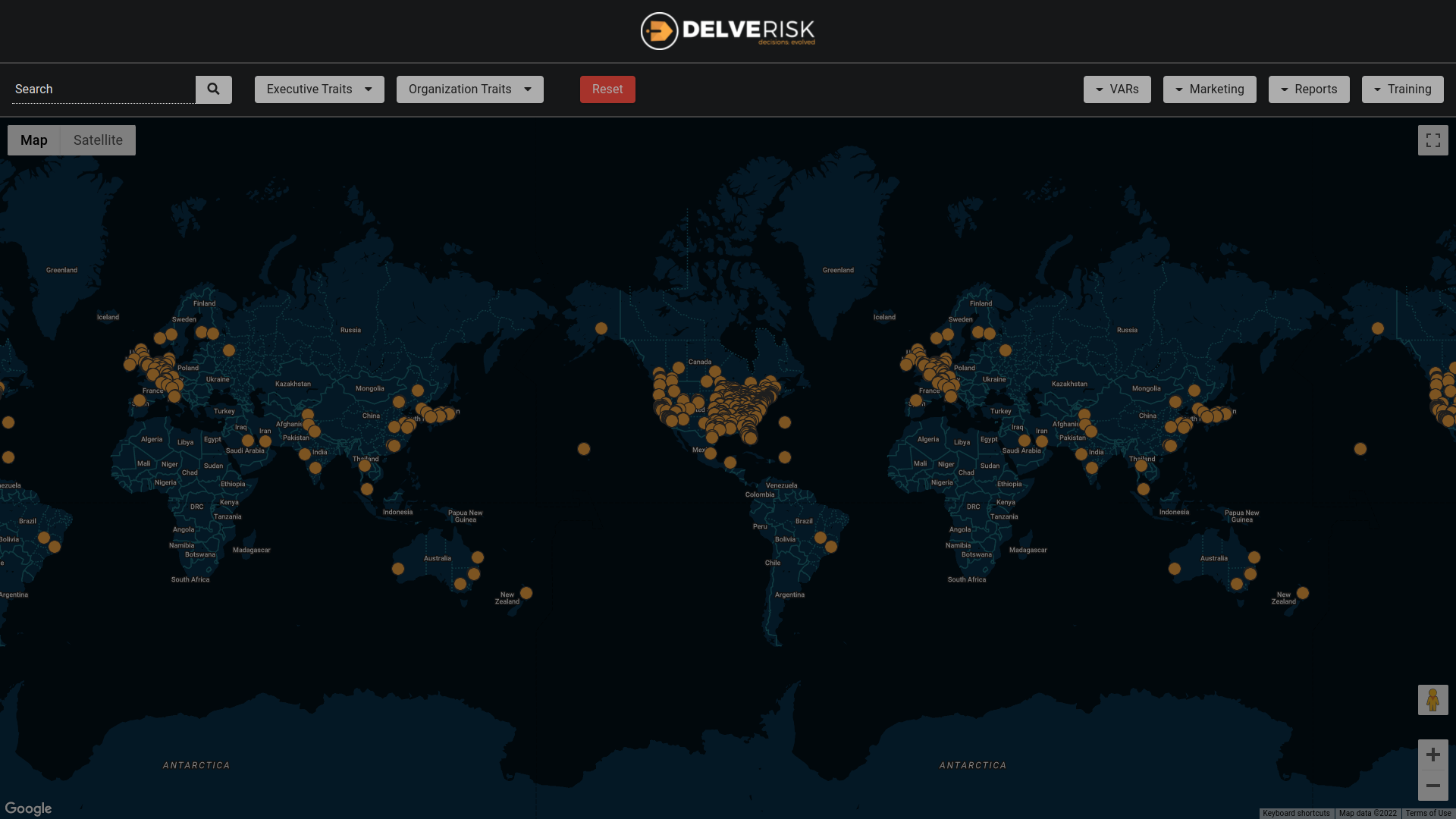1456x819 pixels.
Task: Click the DelveRisk logo
Action: click(728, 30)
